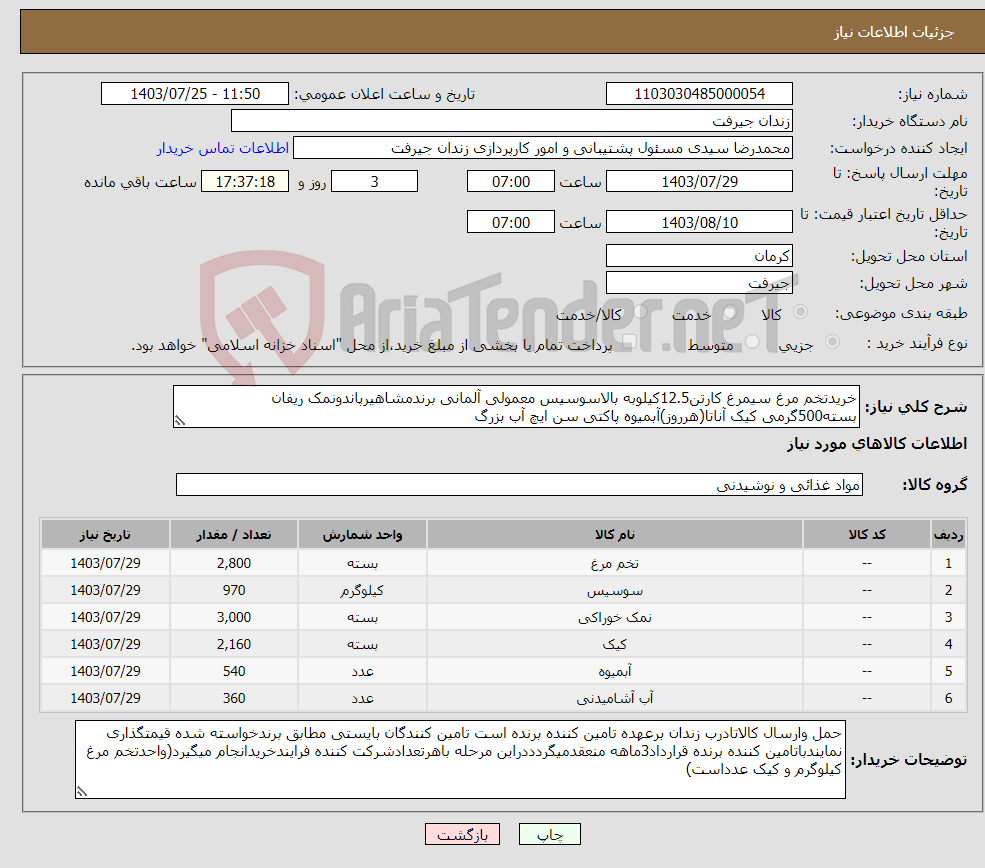Select the کالا radio button

click(800, 312)
